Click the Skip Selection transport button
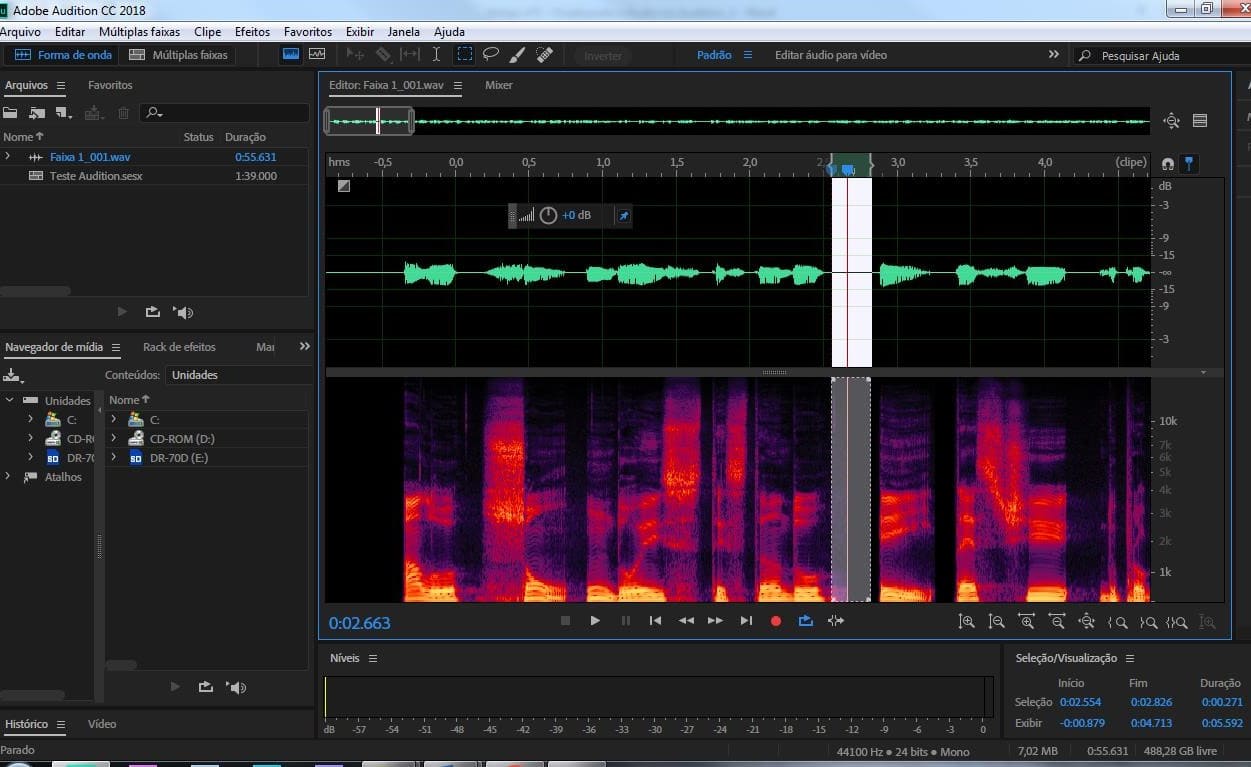 click(836, 621)
